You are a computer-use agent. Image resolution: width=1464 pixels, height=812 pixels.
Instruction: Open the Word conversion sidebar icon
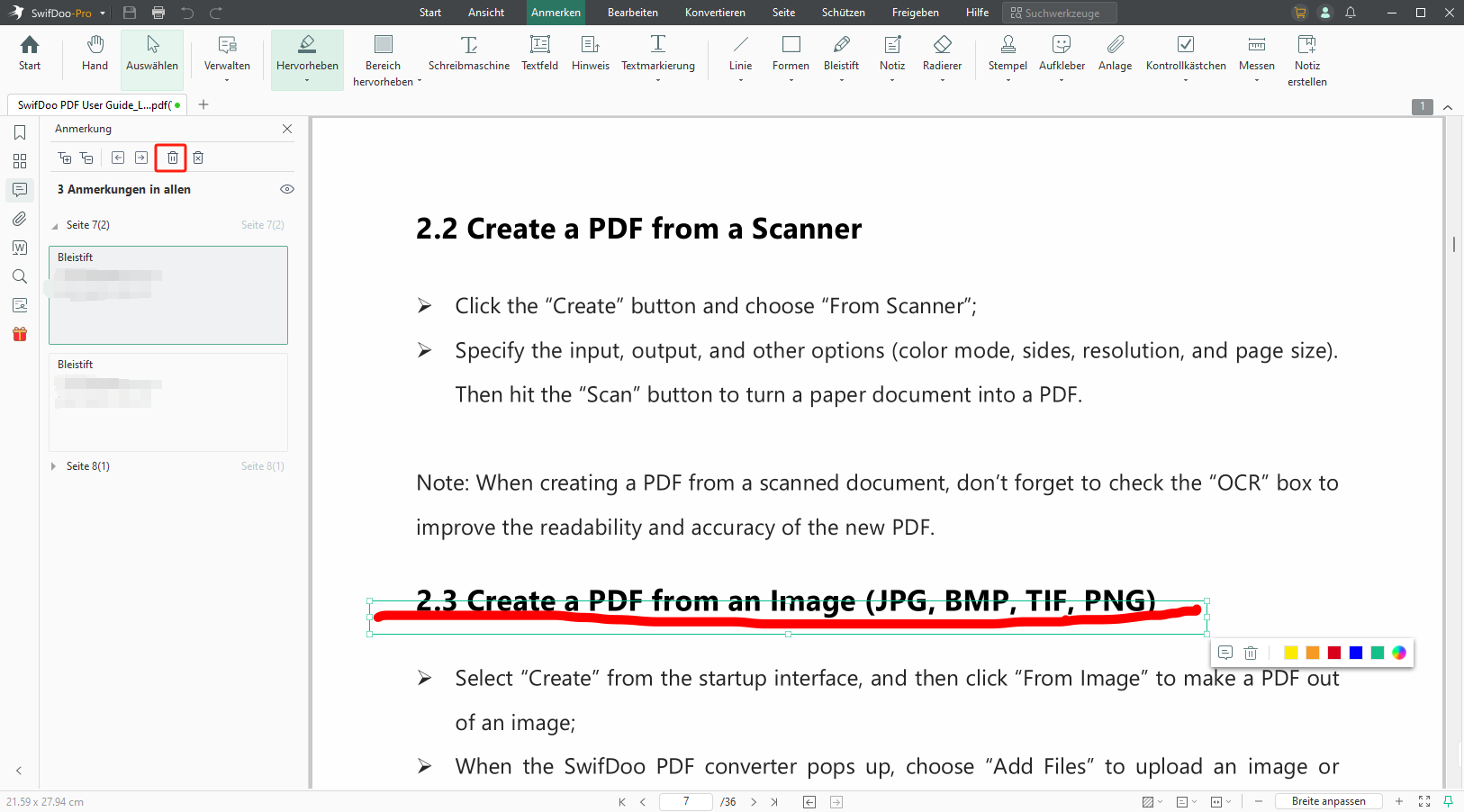click(20, 248)
